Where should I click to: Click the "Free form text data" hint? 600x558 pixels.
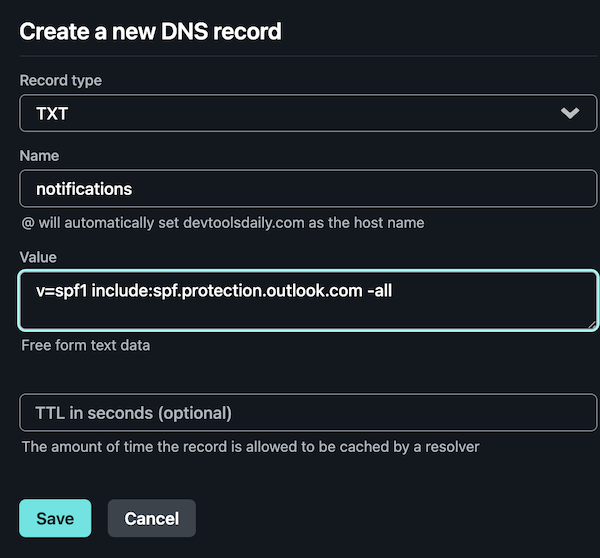tap(86, 346)
